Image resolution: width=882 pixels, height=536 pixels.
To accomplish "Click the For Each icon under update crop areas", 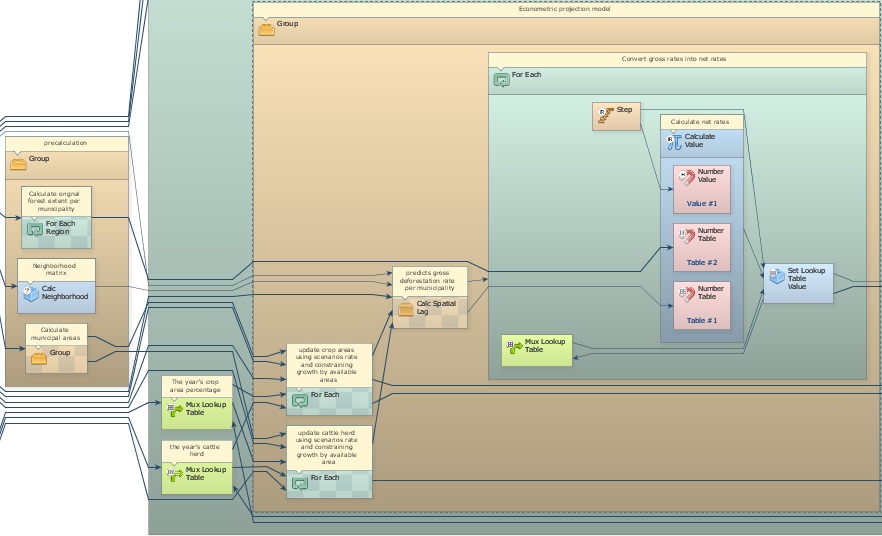I will click(x=299, y=400).
